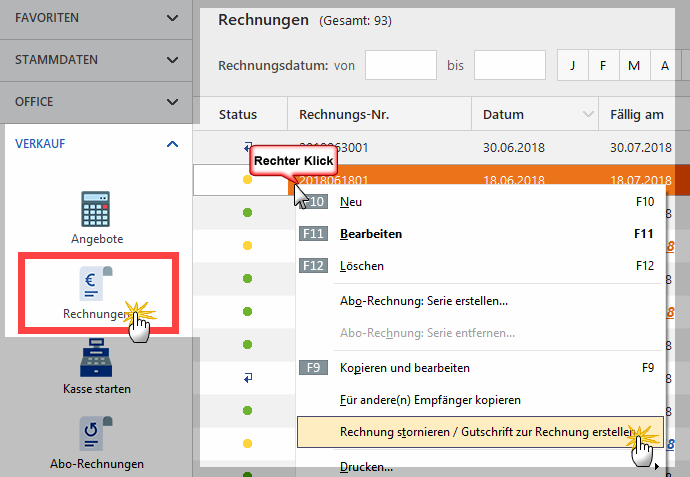Click due date 30.07.2018
Image resolution: width=690 pixels, height=477 pixels.
(x=641, y=147)
